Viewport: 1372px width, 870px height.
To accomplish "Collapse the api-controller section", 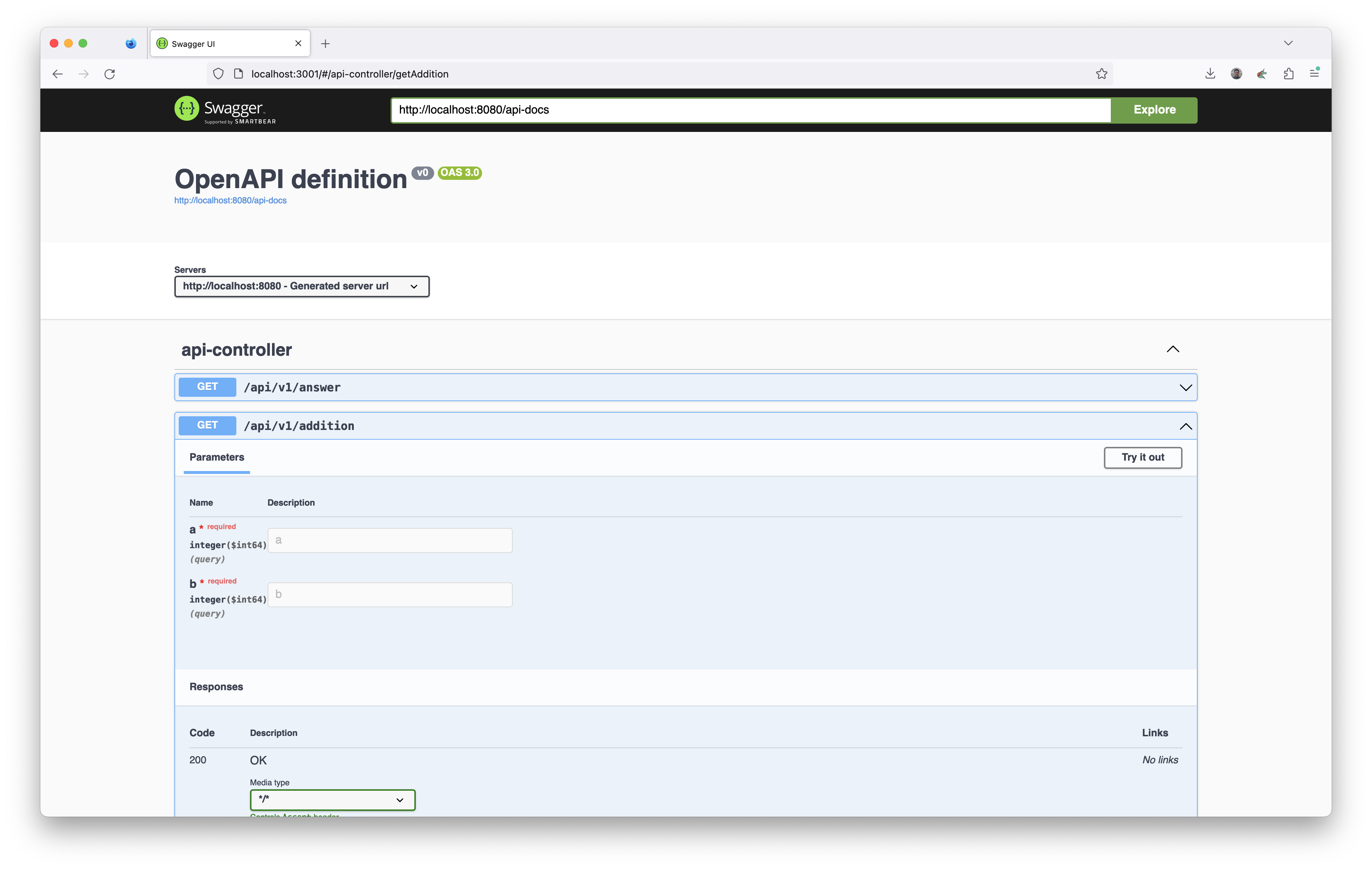I will (1173, 350).
